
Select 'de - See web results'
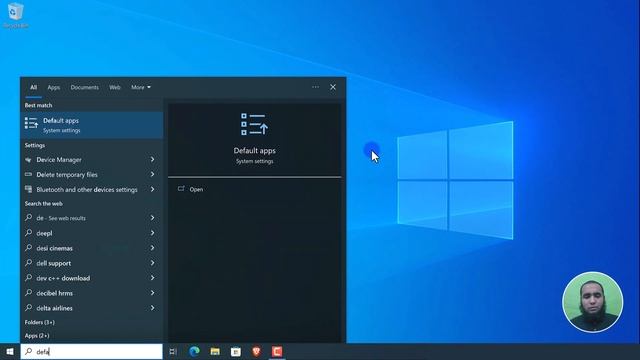tap(92, 218)
